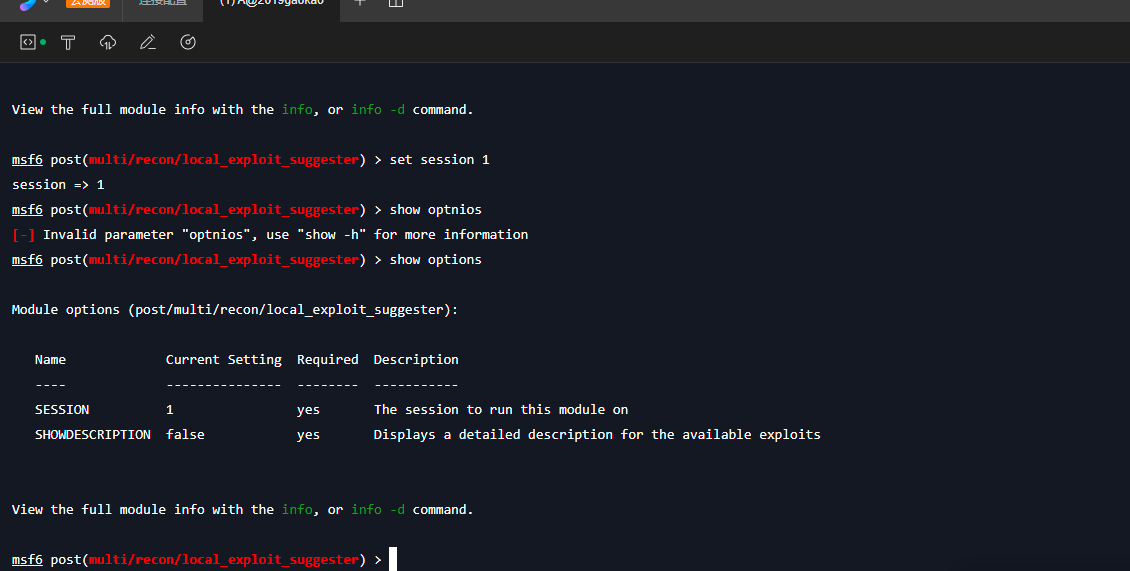The width and height of the screenshot is (1130, 571).
Task: Click "yes" in the SESSION row
Action: [x=308, y=410]
